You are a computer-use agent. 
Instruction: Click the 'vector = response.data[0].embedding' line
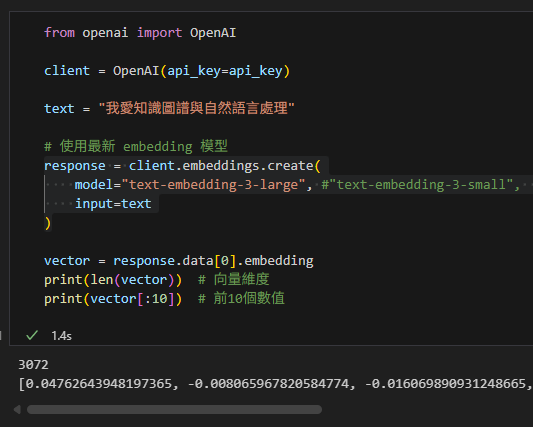tap(179, 261)
